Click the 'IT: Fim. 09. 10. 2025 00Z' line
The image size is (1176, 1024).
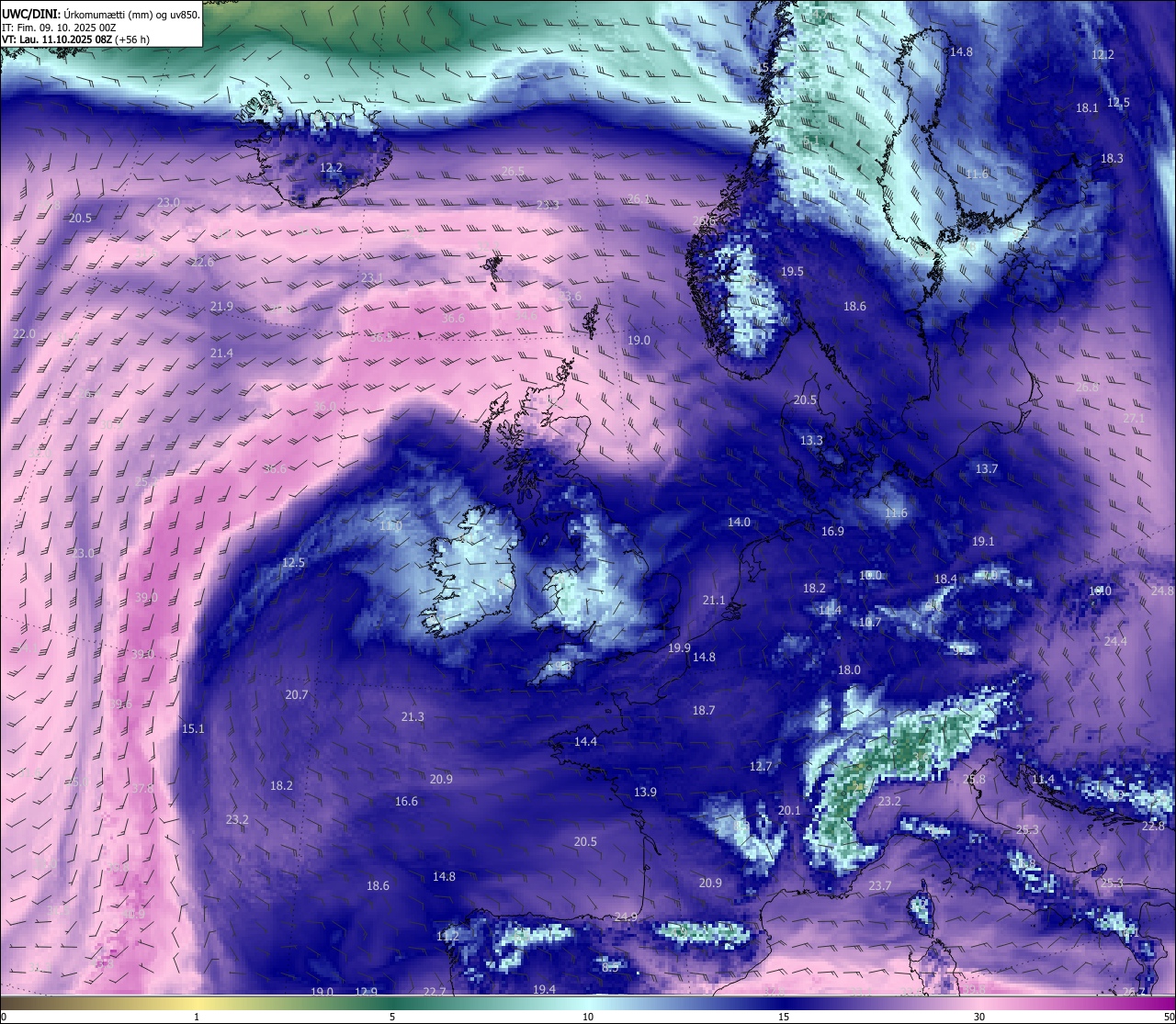[x=59, y=27]
